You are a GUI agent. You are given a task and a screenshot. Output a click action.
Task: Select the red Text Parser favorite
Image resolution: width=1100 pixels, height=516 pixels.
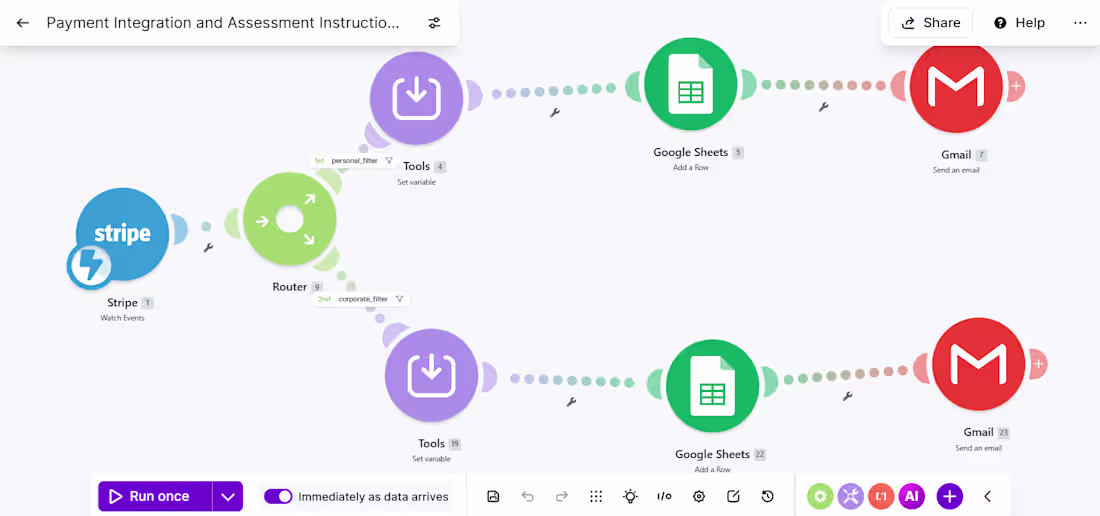coord(880,496)
